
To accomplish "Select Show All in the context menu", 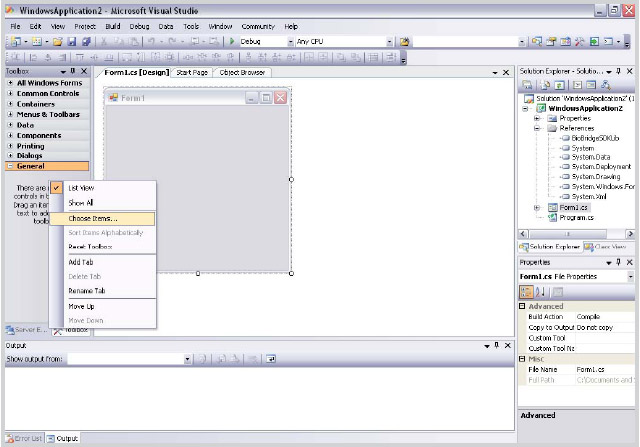I will [81, 203].
